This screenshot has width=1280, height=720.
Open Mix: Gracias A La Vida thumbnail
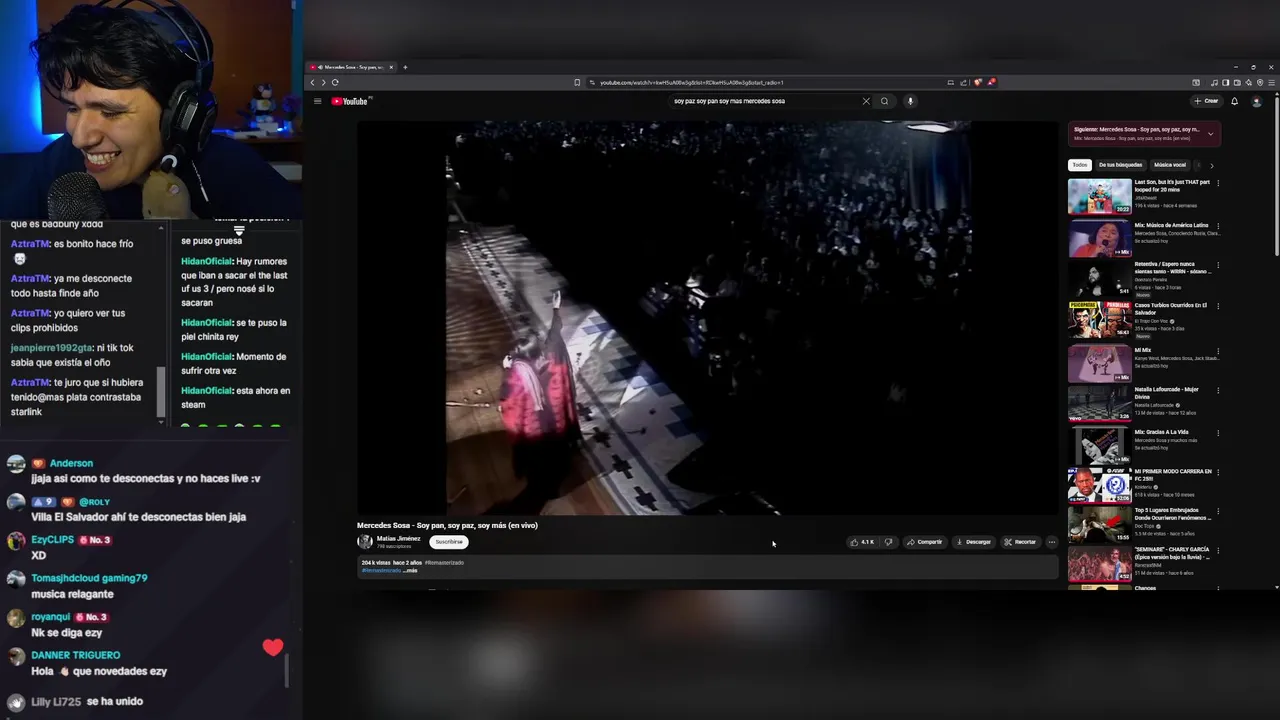[x=1099, y=446]
